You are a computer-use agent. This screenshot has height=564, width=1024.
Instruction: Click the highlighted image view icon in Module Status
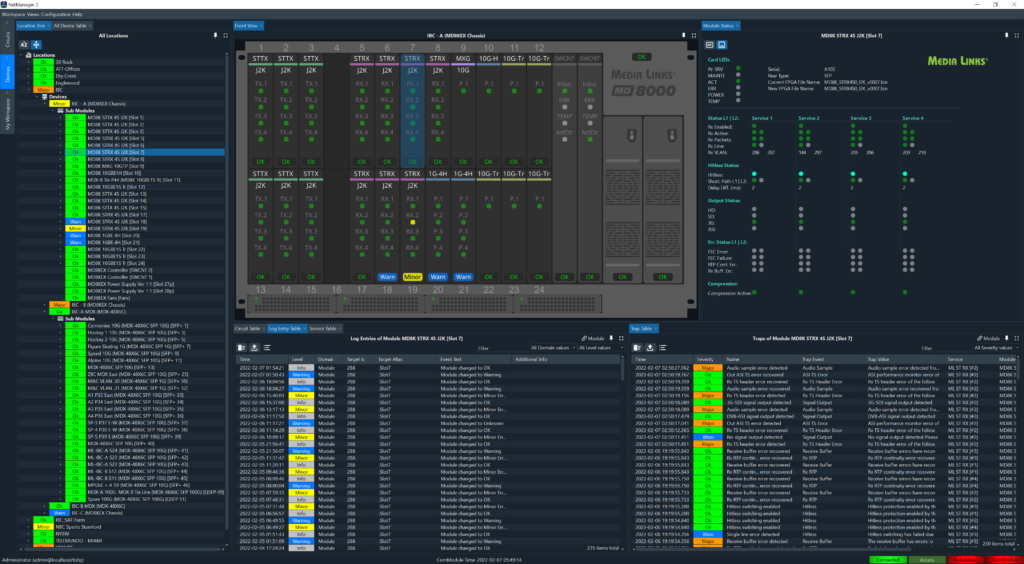722,46
